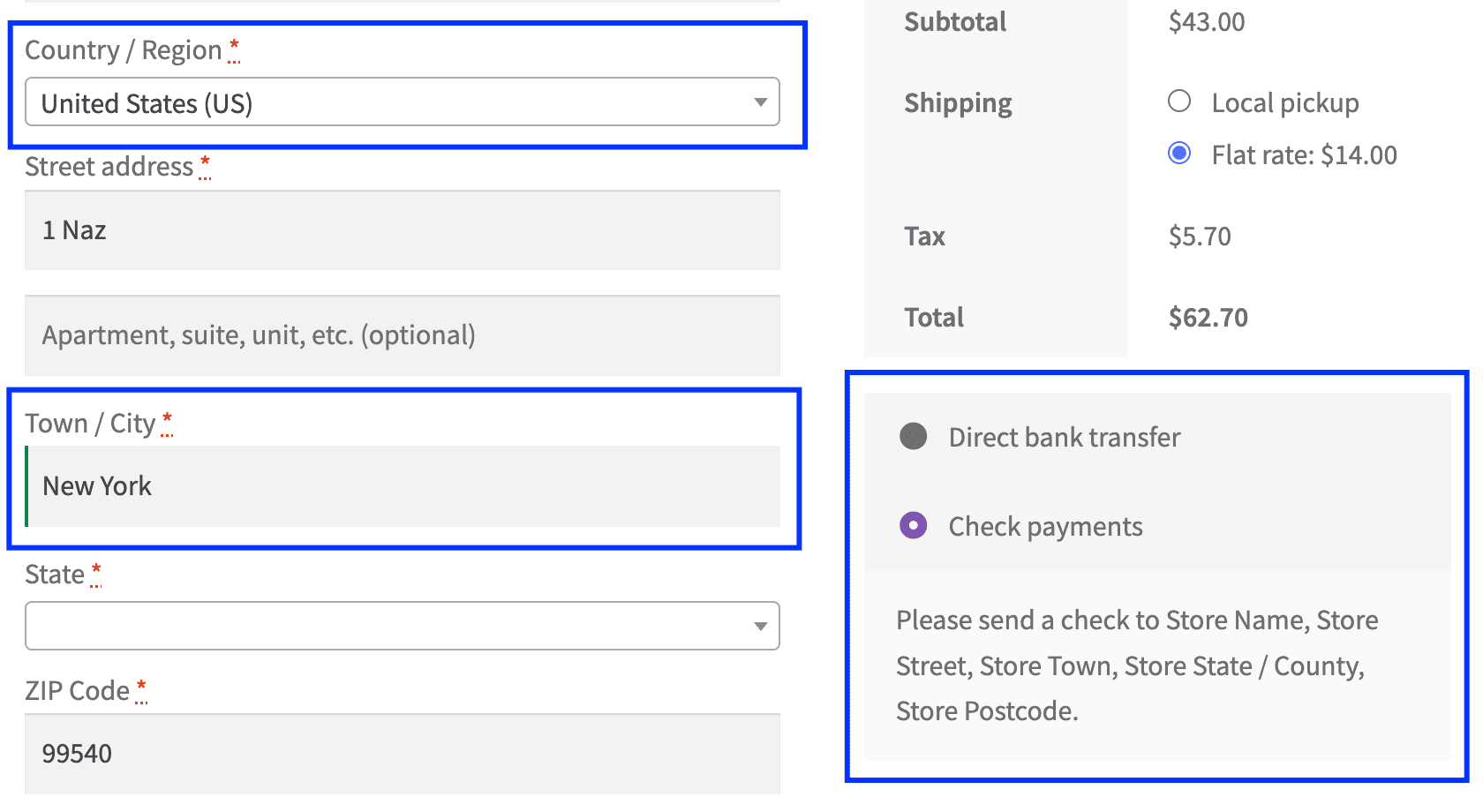Click the Street address input
The image size is (1483, 812).
pos(402,230)
